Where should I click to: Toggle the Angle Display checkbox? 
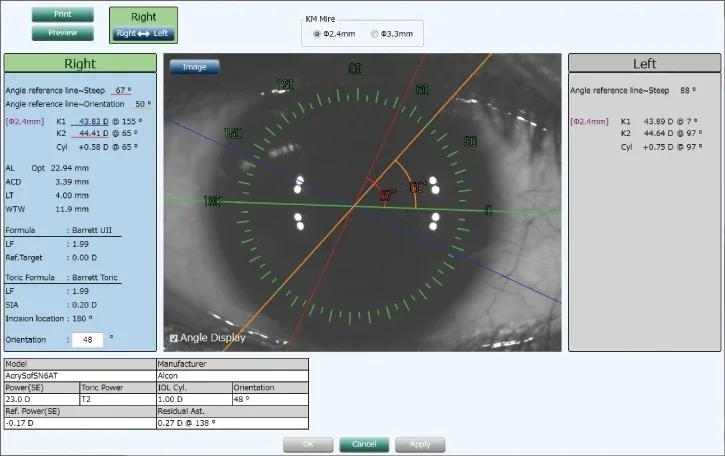point(174,338)
